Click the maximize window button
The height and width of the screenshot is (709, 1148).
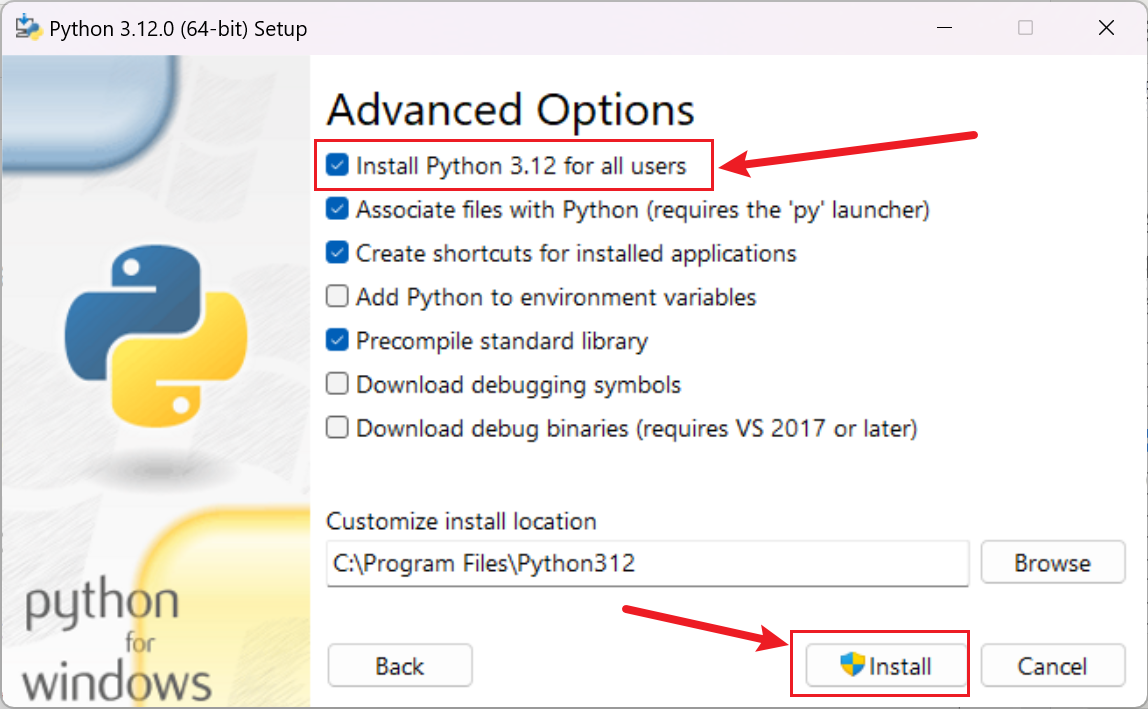coord(1025,28)
